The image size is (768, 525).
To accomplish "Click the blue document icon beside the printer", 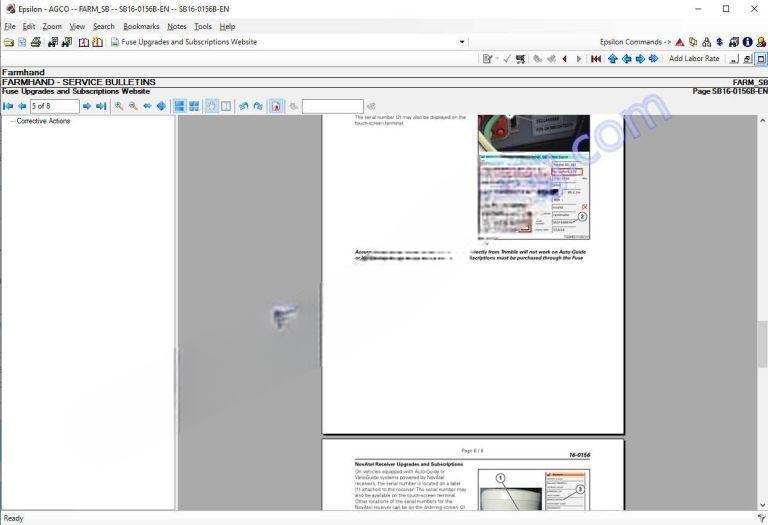I will [x=22, y=42].
